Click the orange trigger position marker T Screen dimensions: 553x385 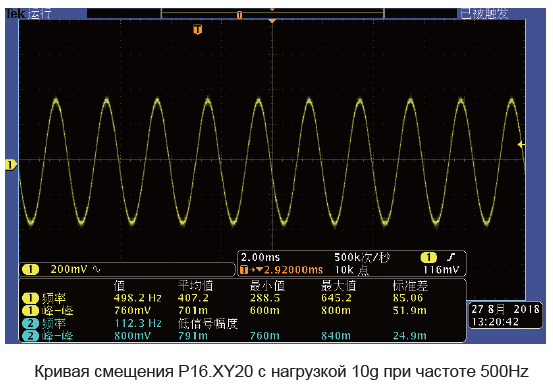click(198, 30)
